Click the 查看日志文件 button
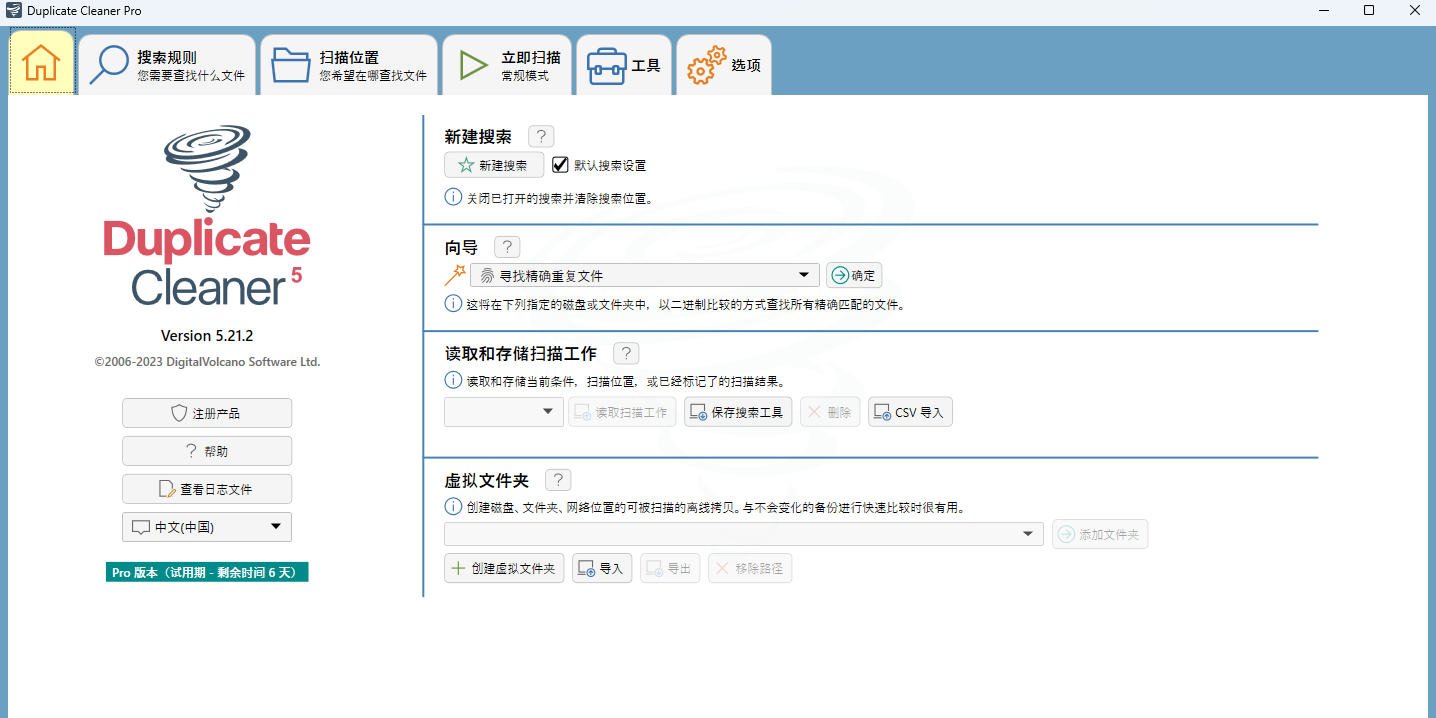Image resolution: width=1436 pixels, height=718 pixels. pyautogui.click(x=206, y=488)
